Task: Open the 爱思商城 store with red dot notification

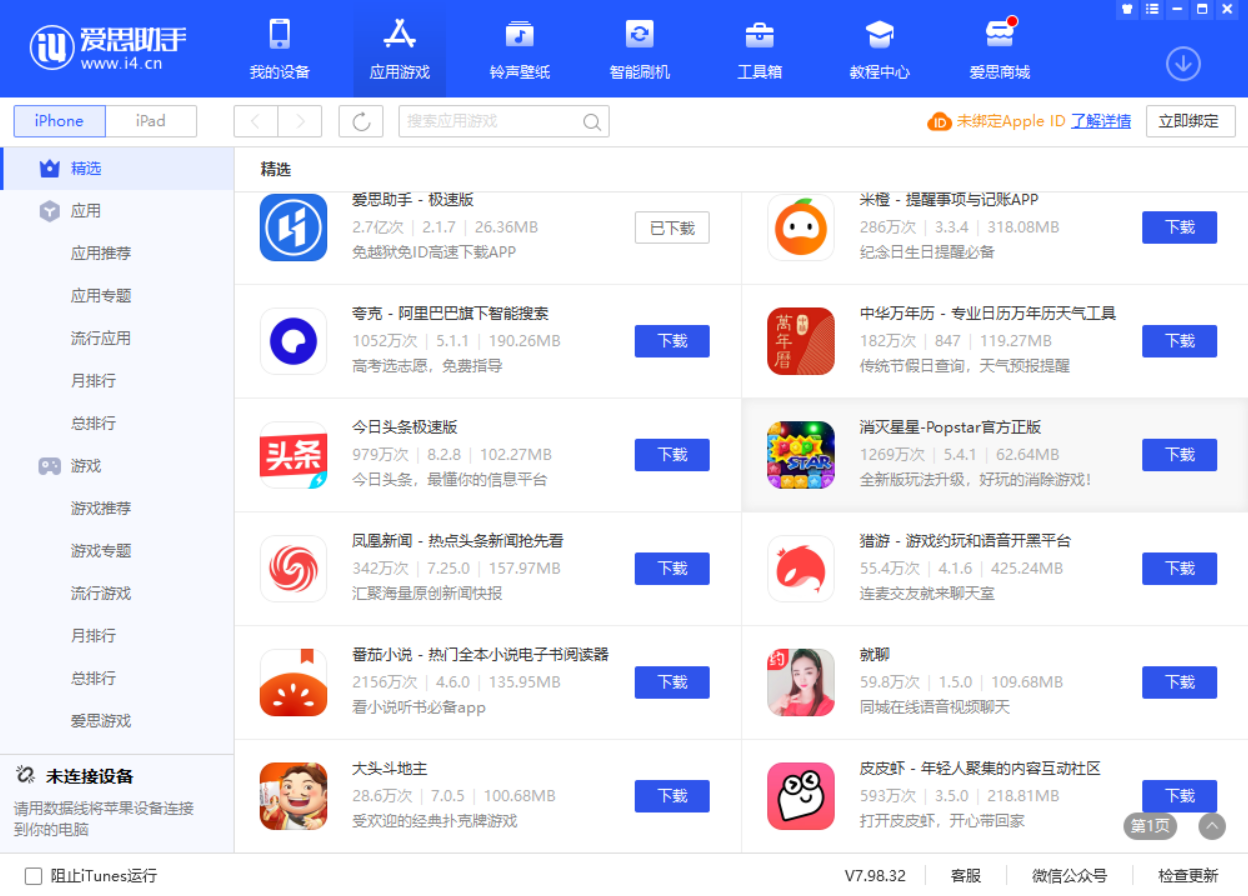Action: 999,48
